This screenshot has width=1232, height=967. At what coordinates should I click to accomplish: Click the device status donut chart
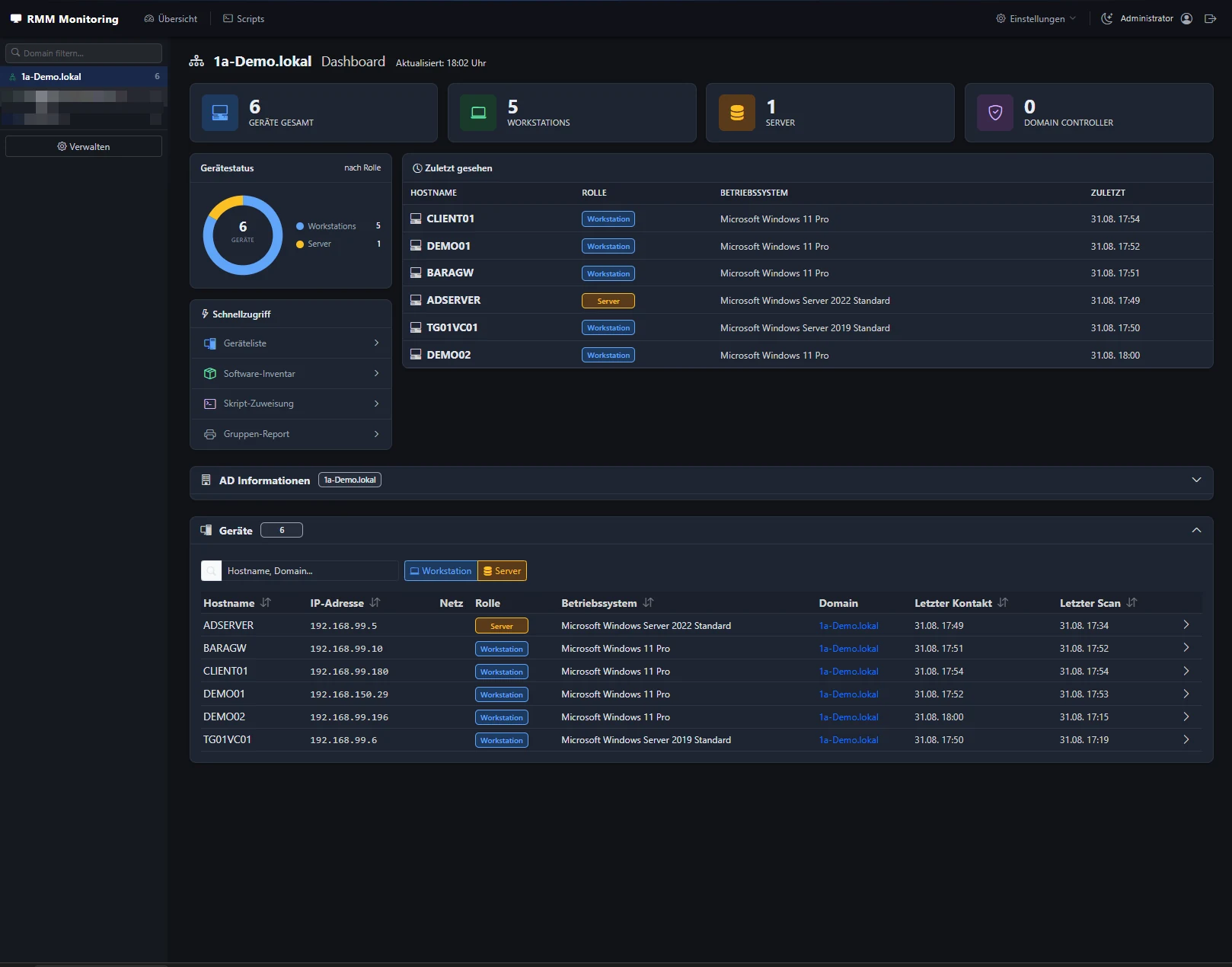(x=243, y=235)
